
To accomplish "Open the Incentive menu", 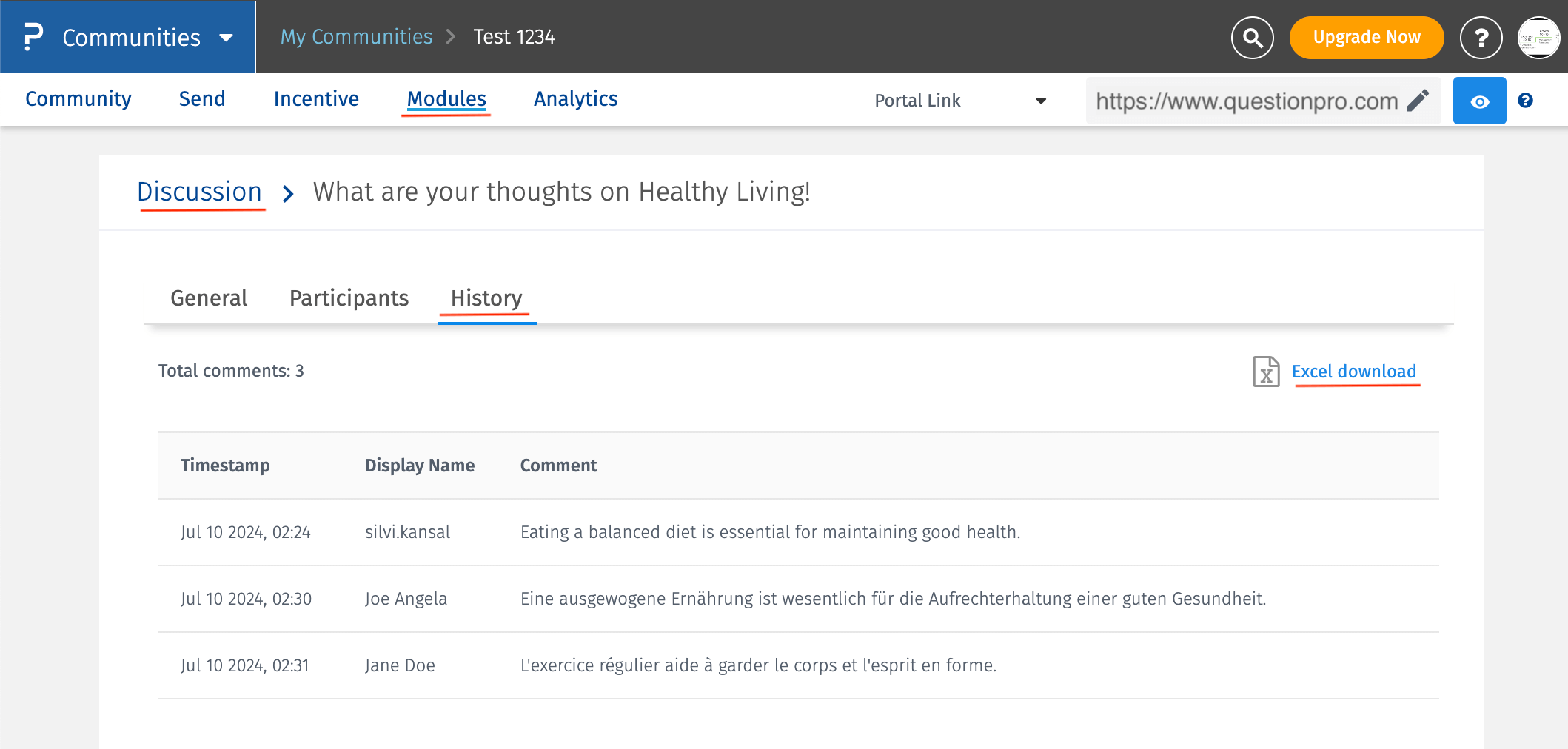I will tap(316, 99).
